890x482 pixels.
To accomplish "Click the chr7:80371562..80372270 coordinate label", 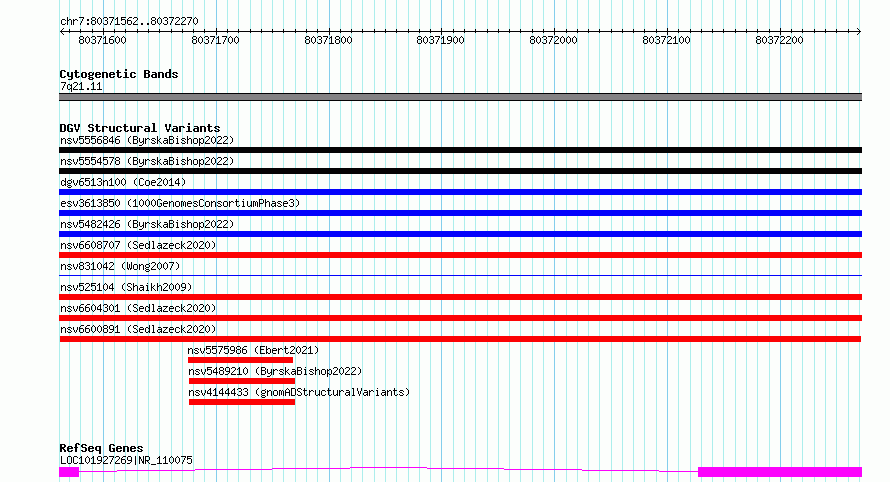I will click(x=129, y=22).
